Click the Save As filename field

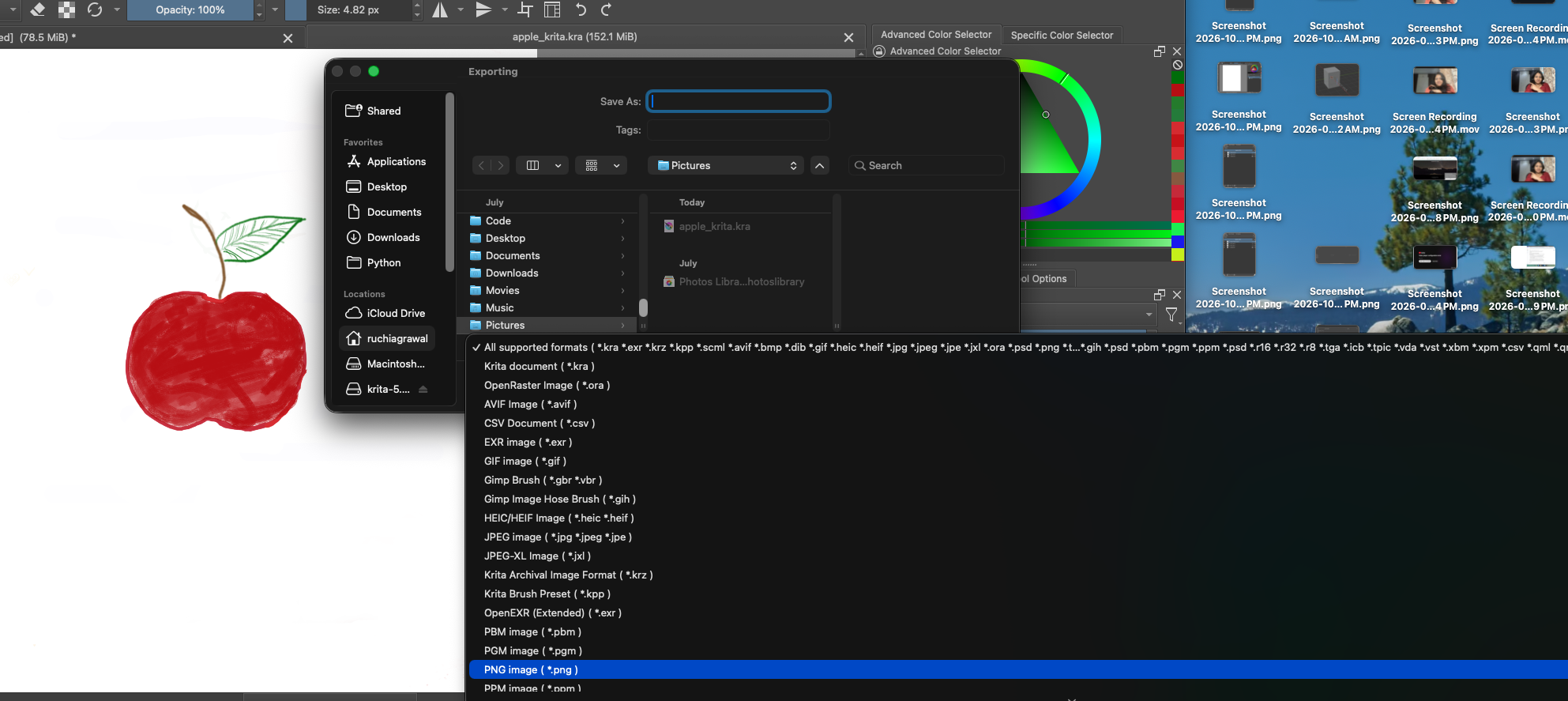[739, 101]
